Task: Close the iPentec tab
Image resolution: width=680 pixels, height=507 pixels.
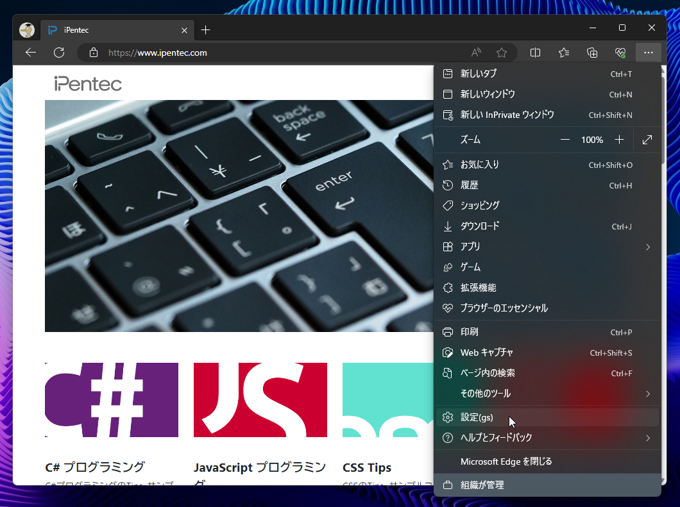Action: pos(184,30)
